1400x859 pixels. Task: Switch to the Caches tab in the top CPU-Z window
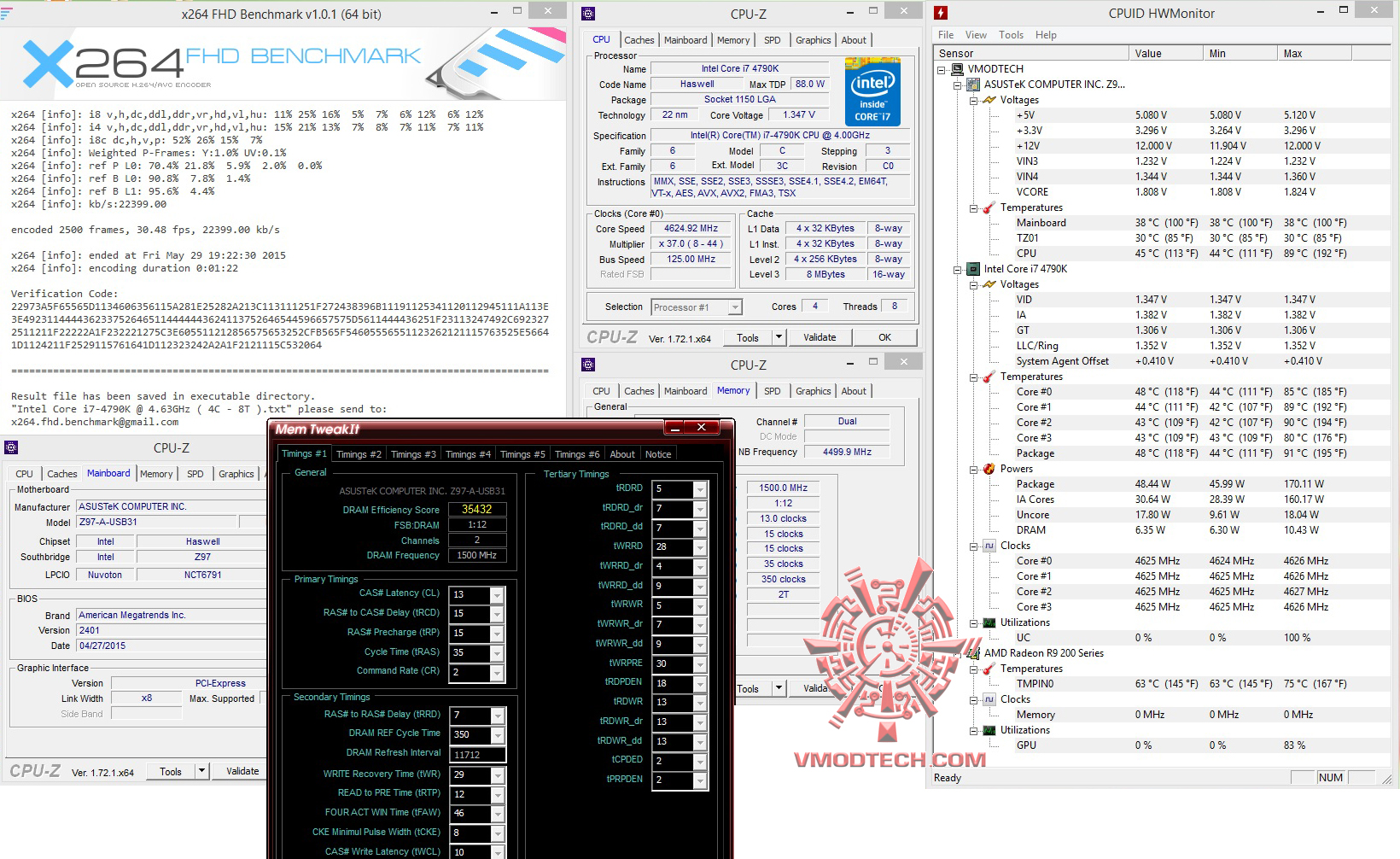pyautogui.click(x=639, y=40)
